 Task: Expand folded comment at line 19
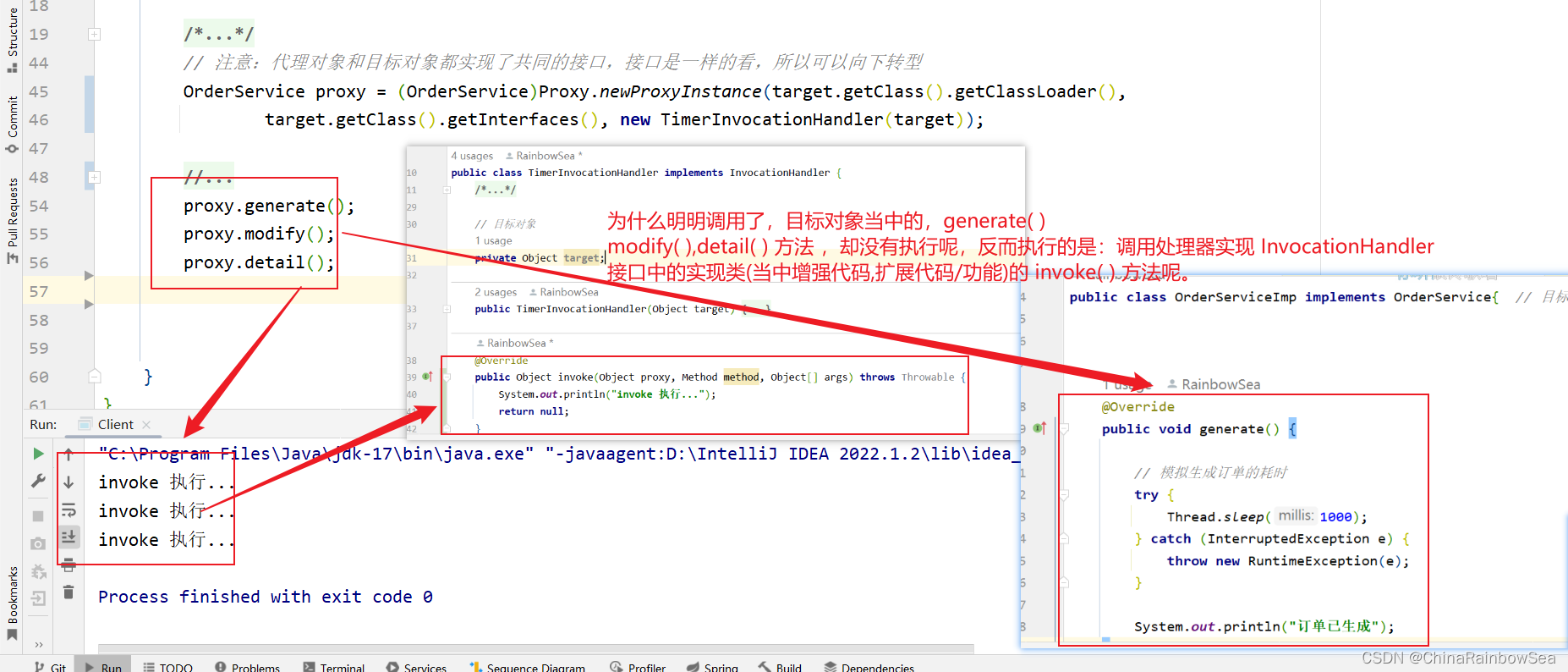95,35
